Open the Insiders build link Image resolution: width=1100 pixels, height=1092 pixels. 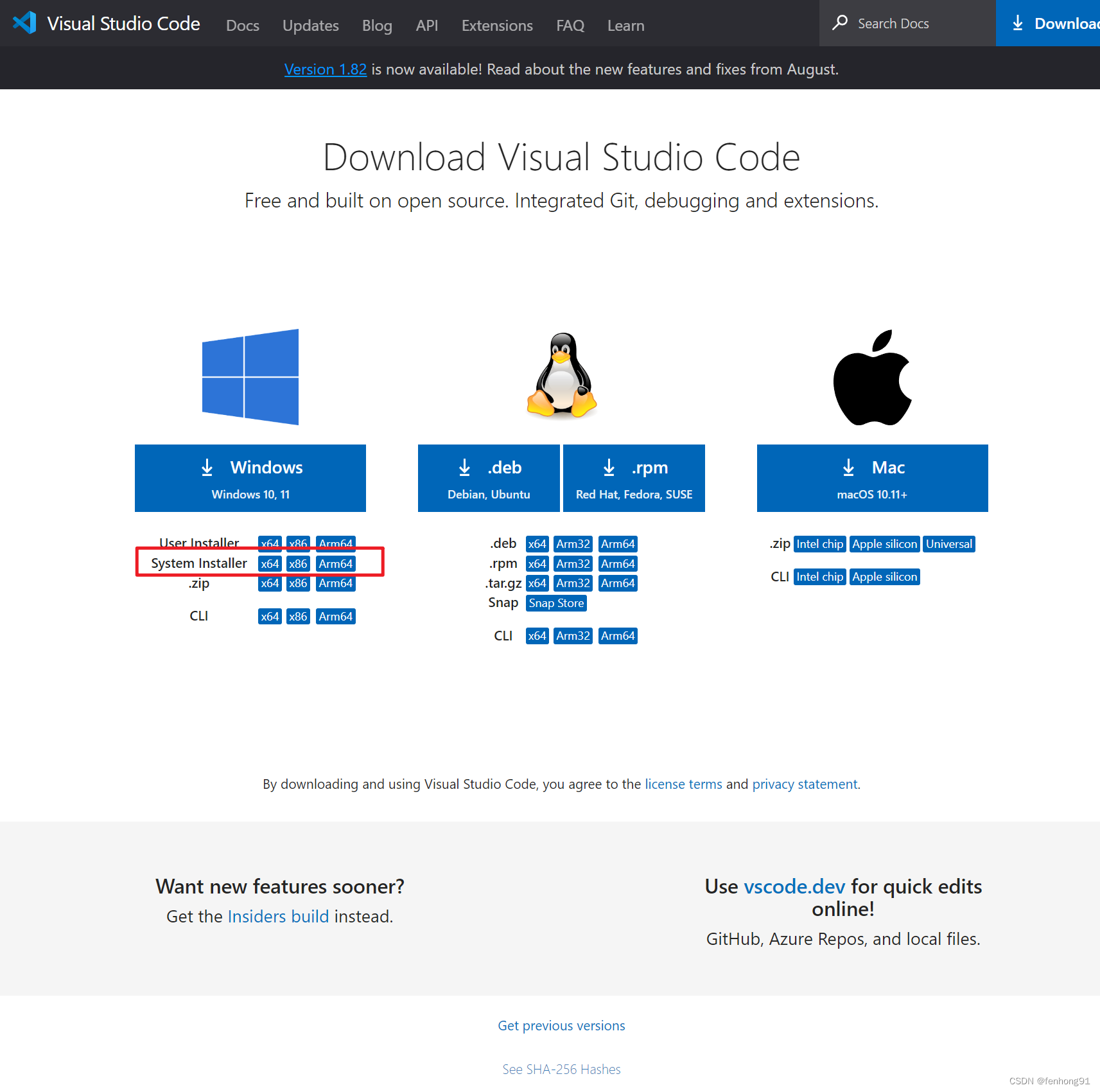[279, 917]
